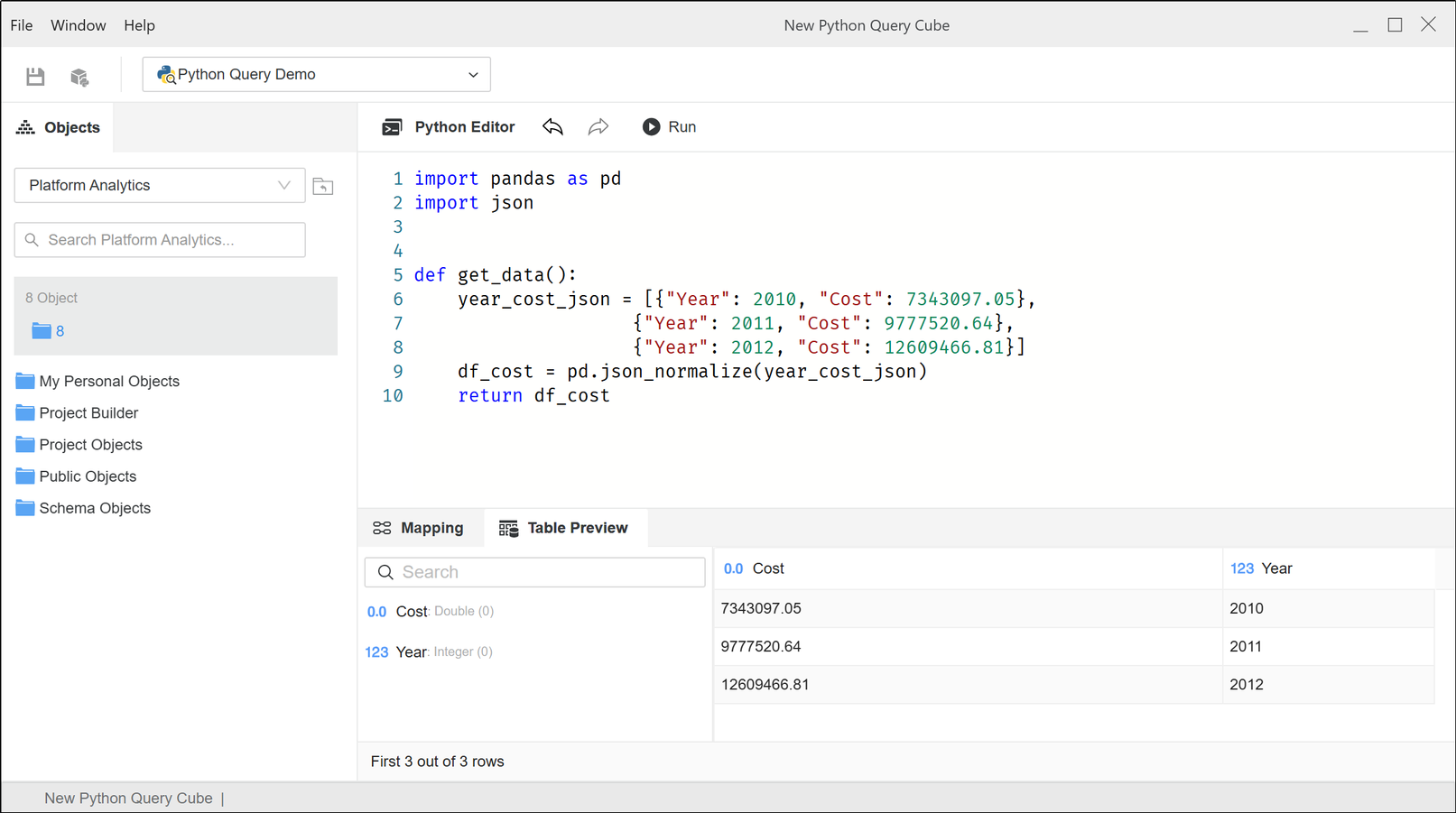Click the cube settings icon beside Save
Image resolution: width=1456 pixels, height=813 pixels.
point(79,77)
